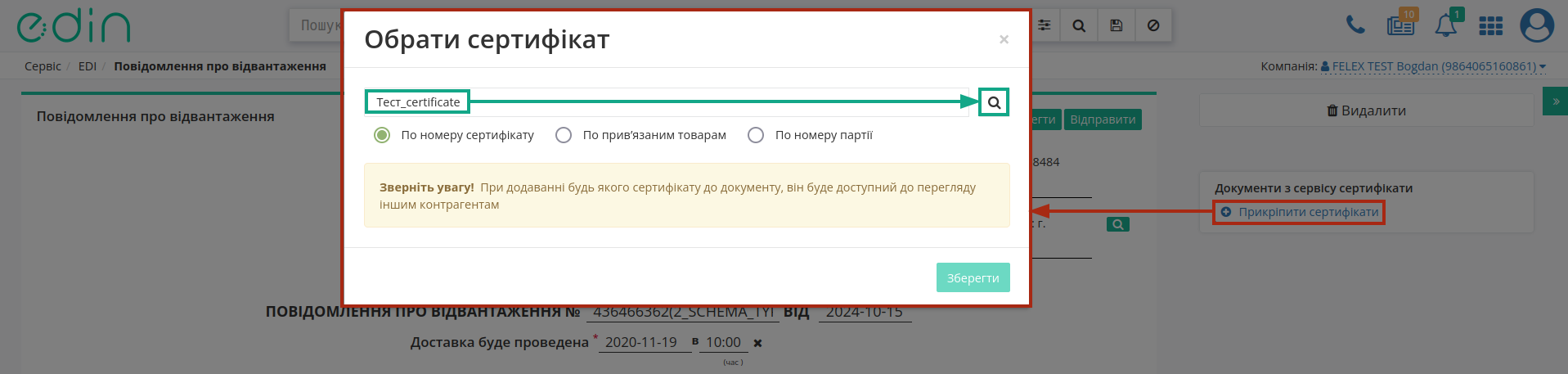Click the phone support icon
Viewport: 1568px width, 374px height.
(1355, 25)
